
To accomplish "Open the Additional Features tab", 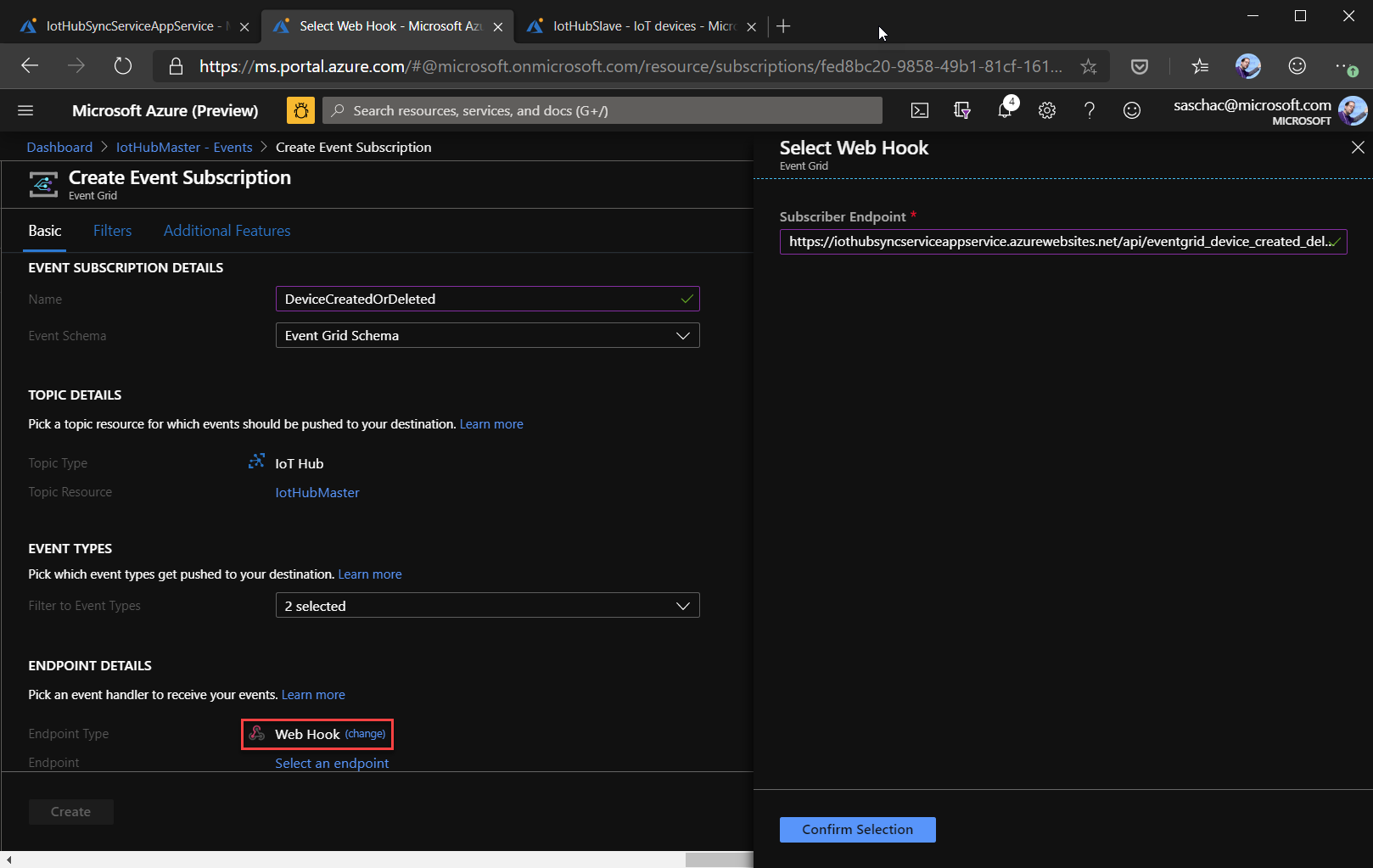I will pyautogui.click(x=227, y=231).
